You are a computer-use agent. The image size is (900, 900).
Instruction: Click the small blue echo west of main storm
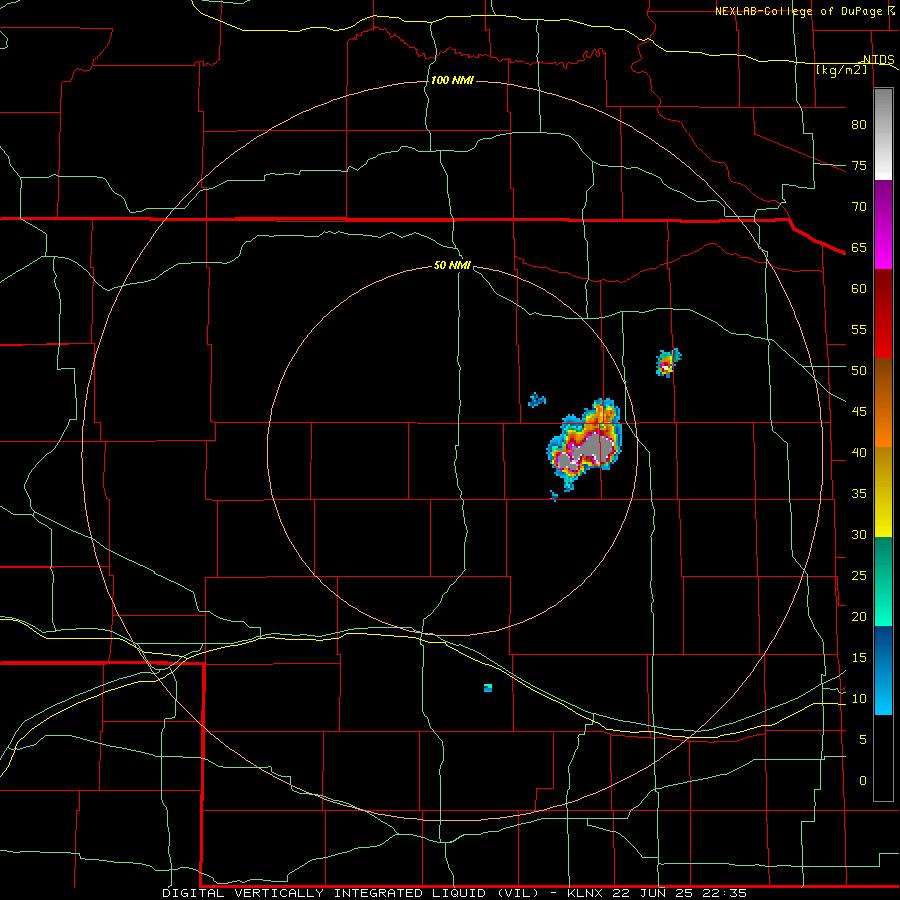[x=537, y=400]
